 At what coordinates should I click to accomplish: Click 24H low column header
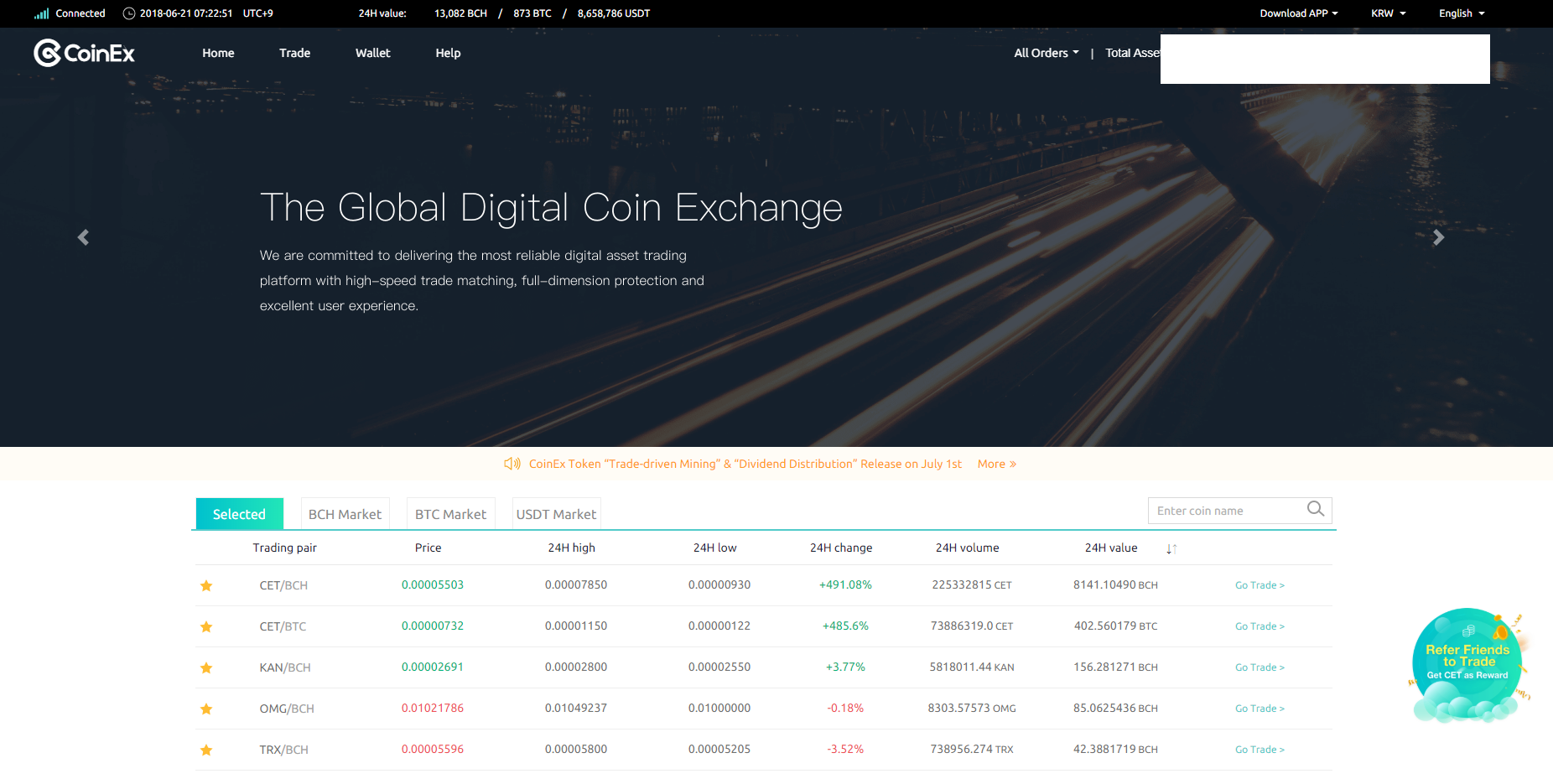pos(715,548)
